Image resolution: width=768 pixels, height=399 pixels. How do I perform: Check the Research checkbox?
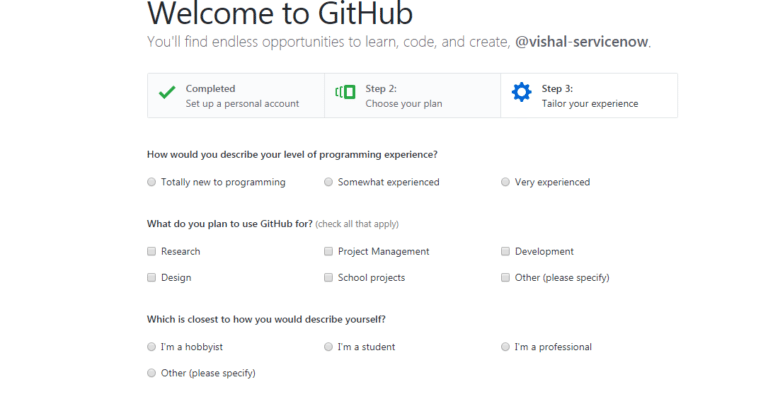(151, 251)
